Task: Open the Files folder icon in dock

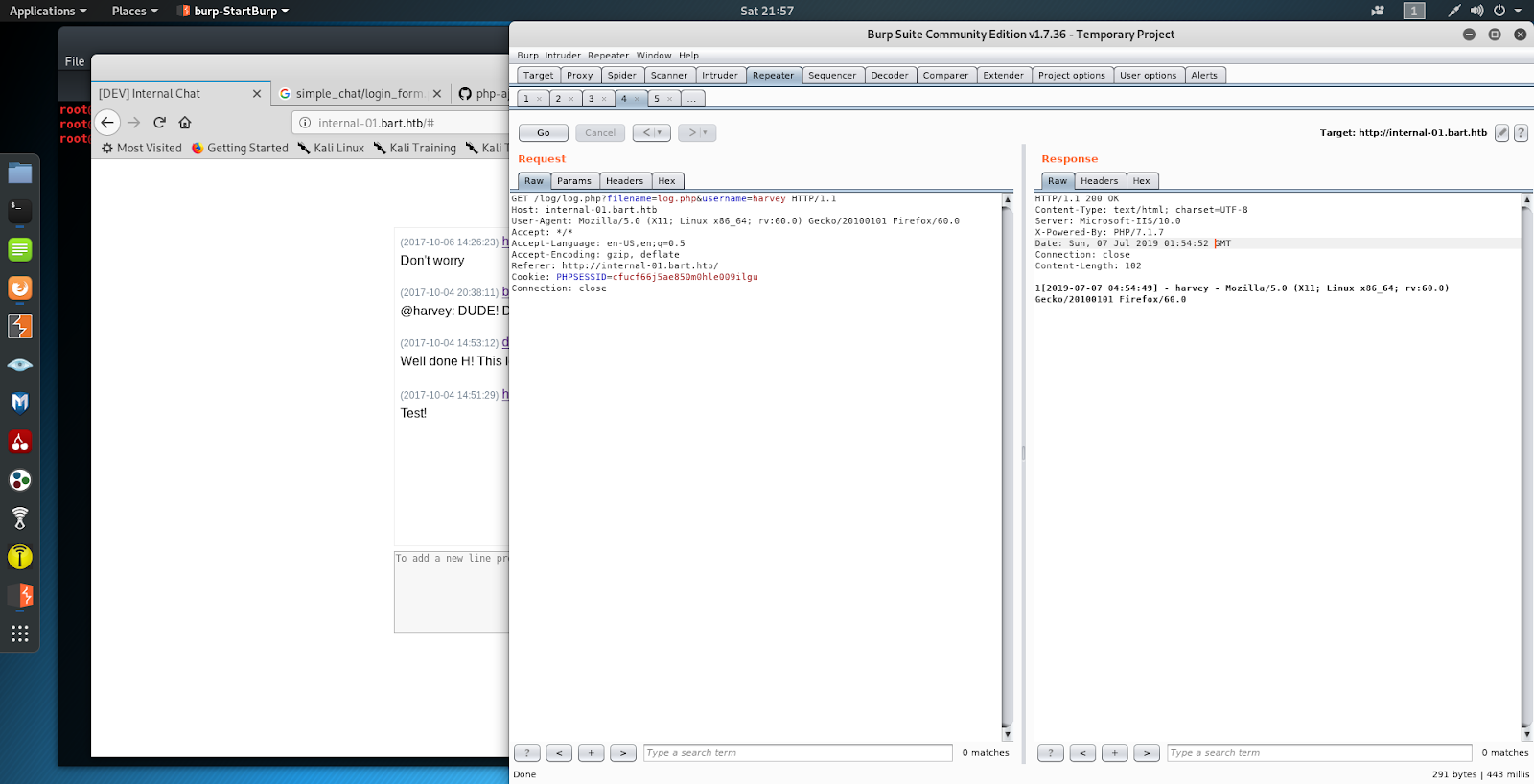Action: [20, 173]
